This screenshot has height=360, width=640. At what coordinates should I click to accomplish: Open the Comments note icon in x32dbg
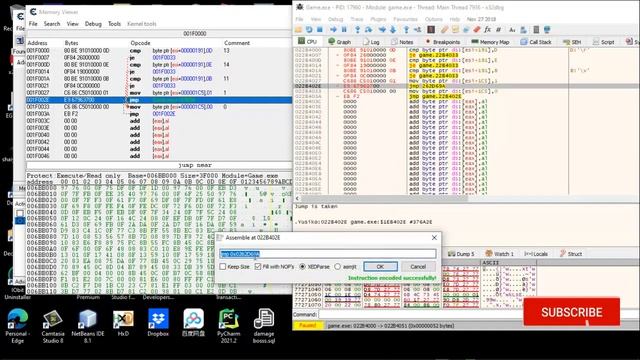click(455, 30)
